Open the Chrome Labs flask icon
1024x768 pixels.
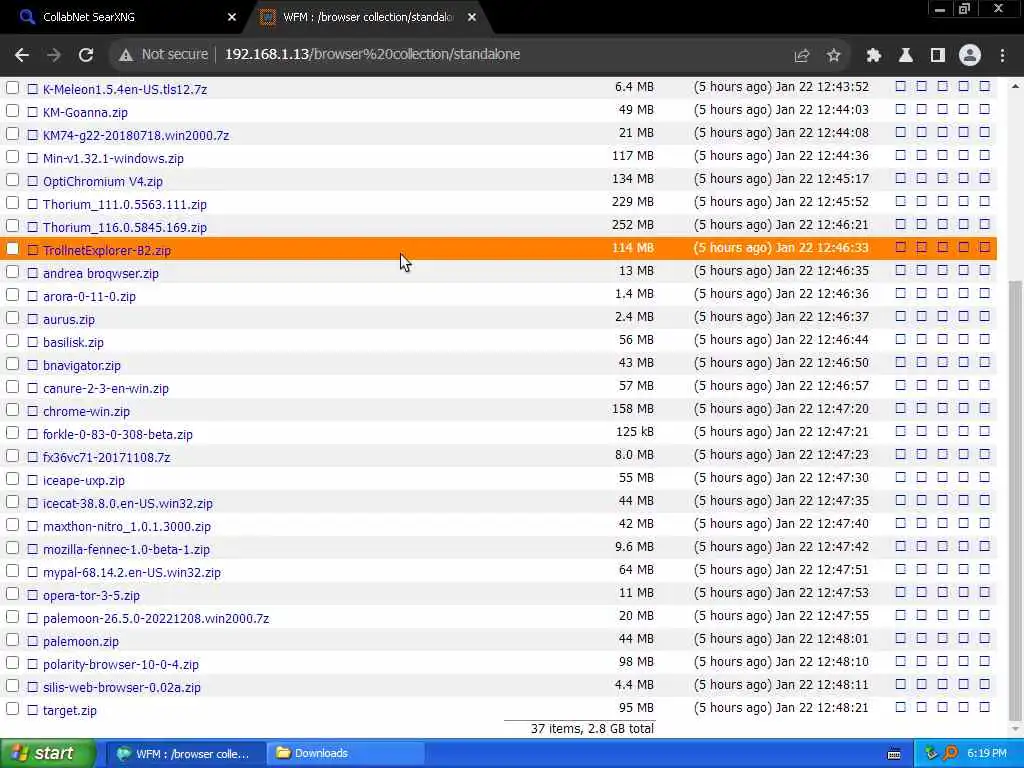click(x=906, y=56)
